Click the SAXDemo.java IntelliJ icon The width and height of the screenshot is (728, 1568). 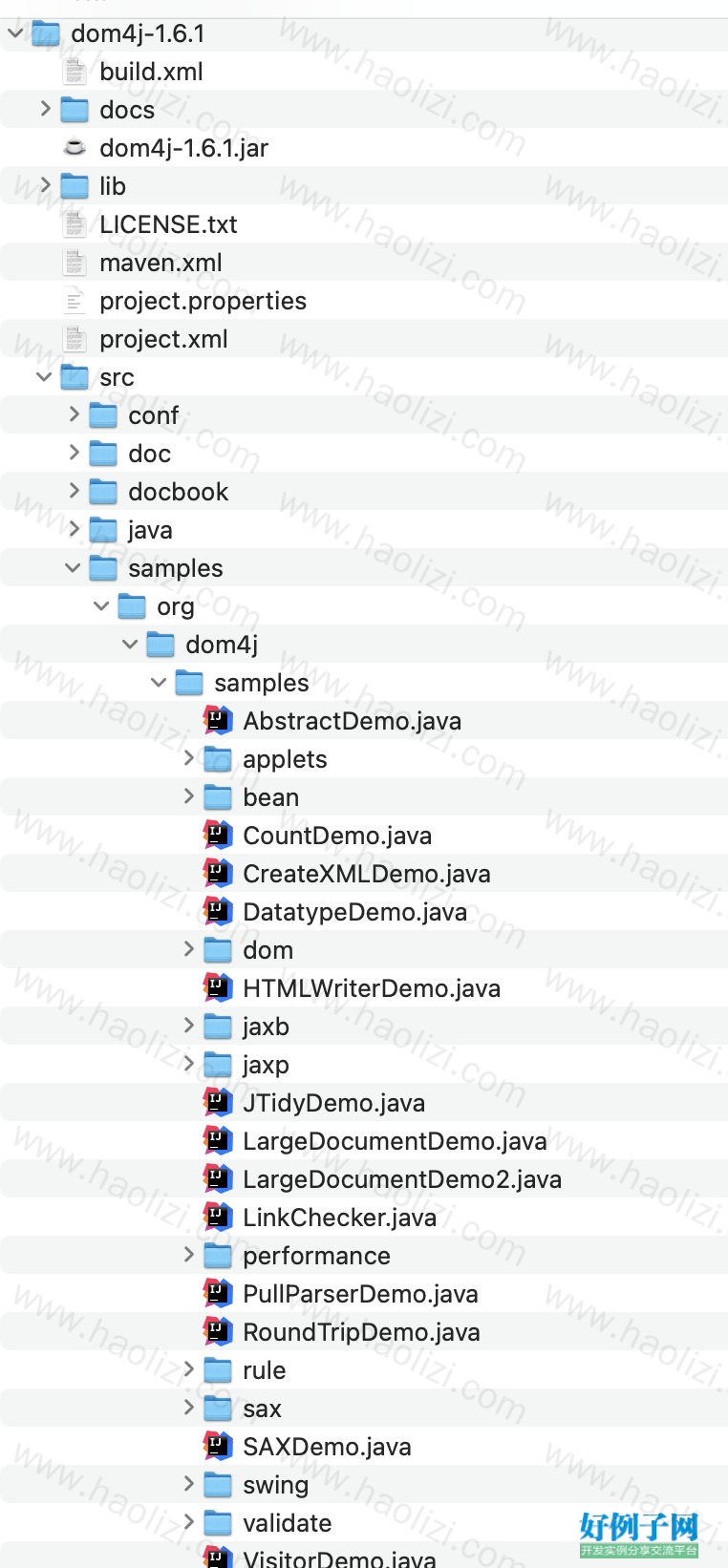[x=218, y=1446]
